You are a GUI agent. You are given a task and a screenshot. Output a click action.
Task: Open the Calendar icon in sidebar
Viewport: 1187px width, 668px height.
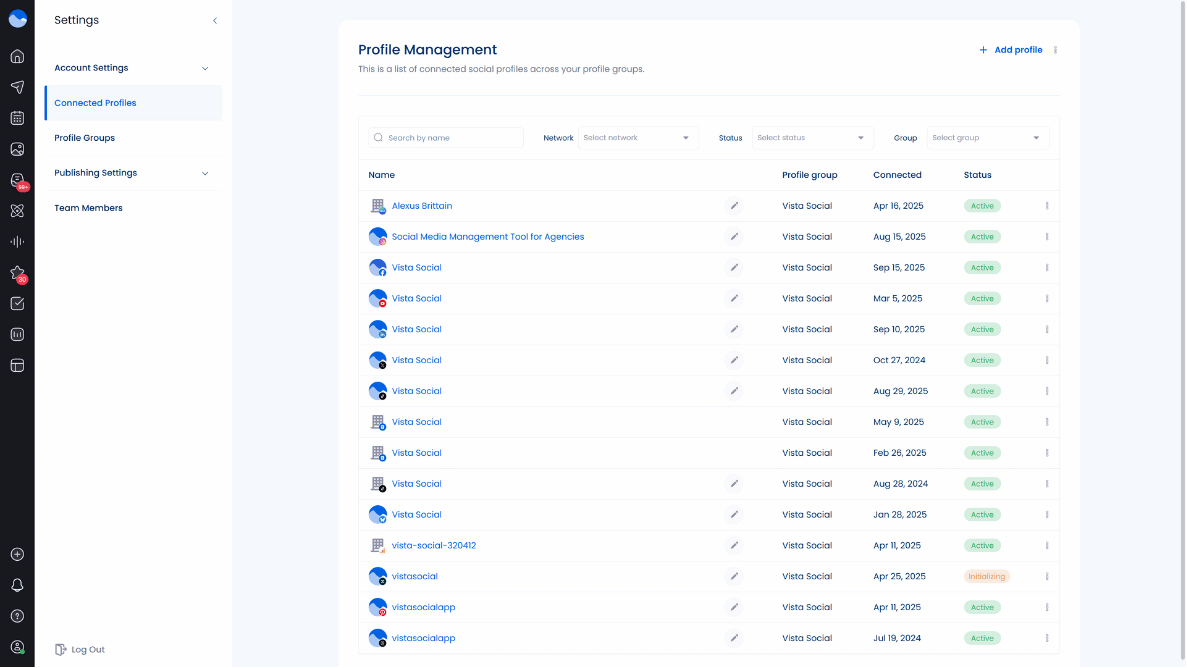pos(17,118)
